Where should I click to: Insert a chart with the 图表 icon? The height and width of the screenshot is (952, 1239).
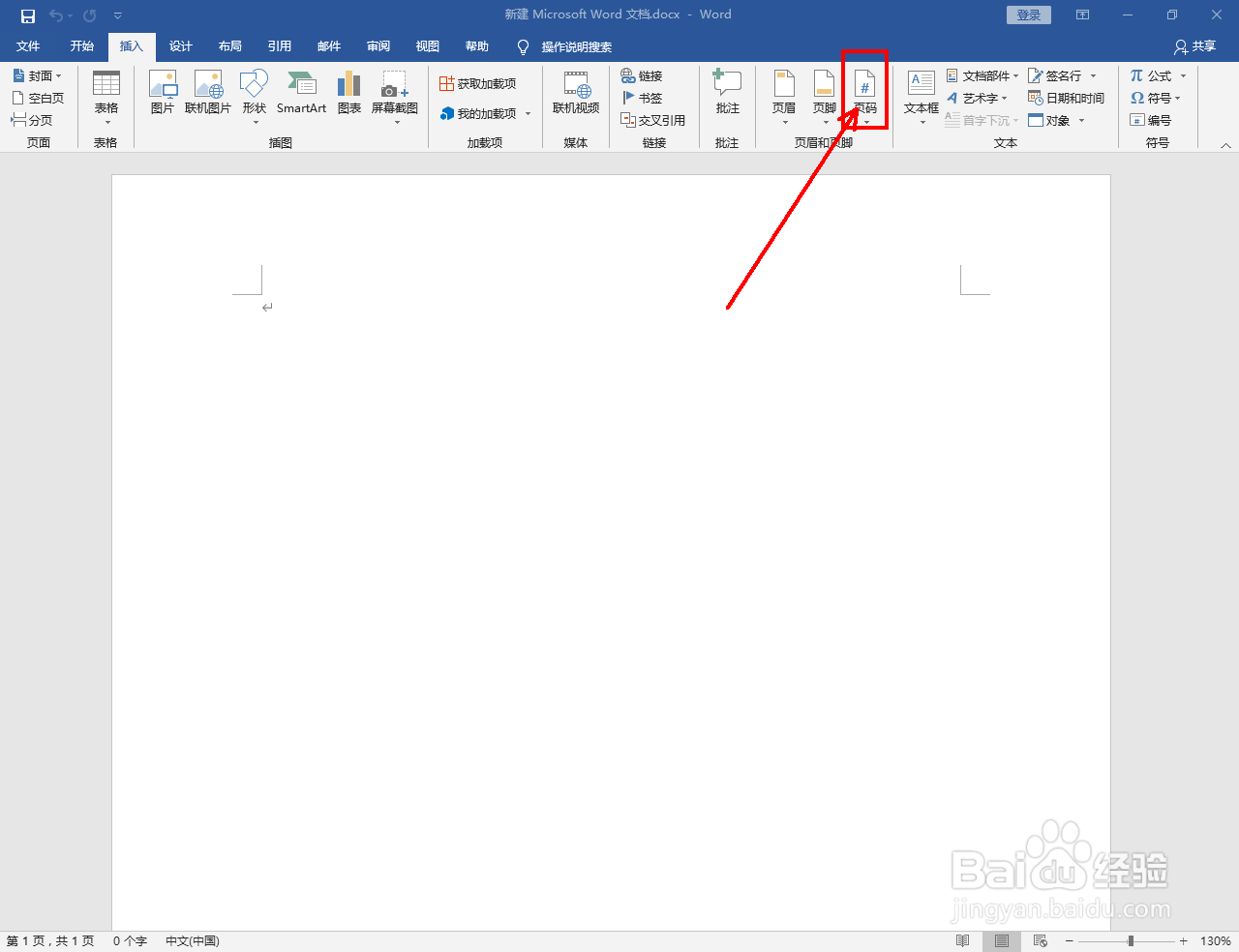tap(348, 94)
